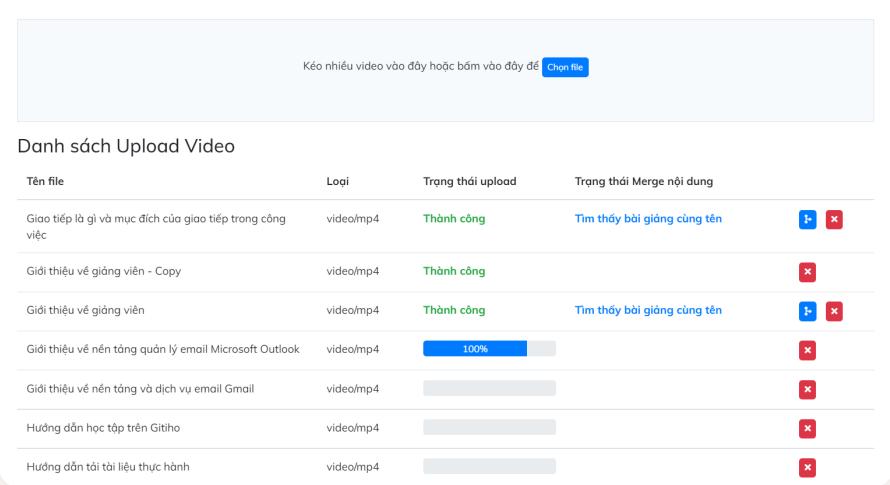Remove the Microsoft Outlook video upload
This screenshot has width=890, height=485.
tap(807, 350)
